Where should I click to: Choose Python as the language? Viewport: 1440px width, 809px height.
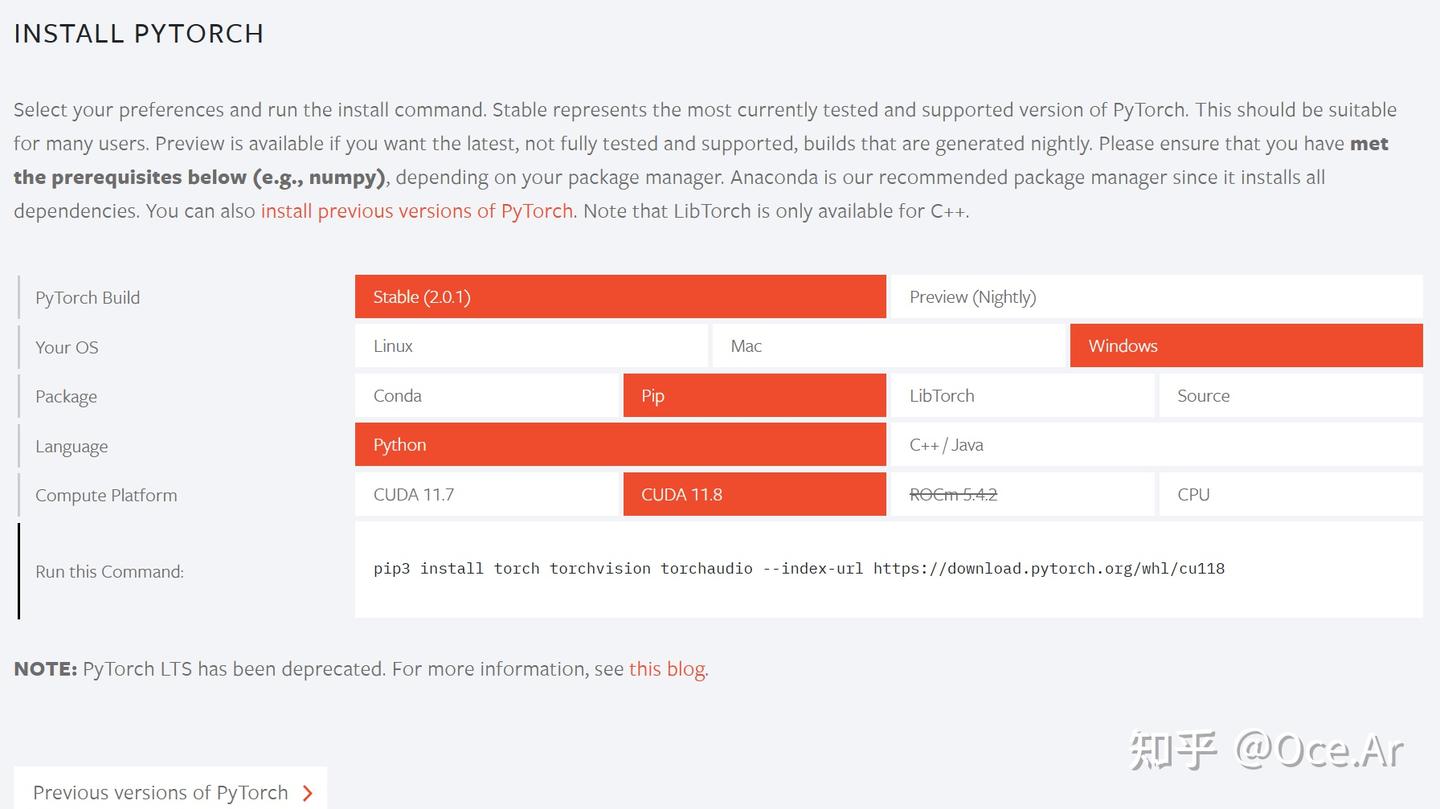620,445
